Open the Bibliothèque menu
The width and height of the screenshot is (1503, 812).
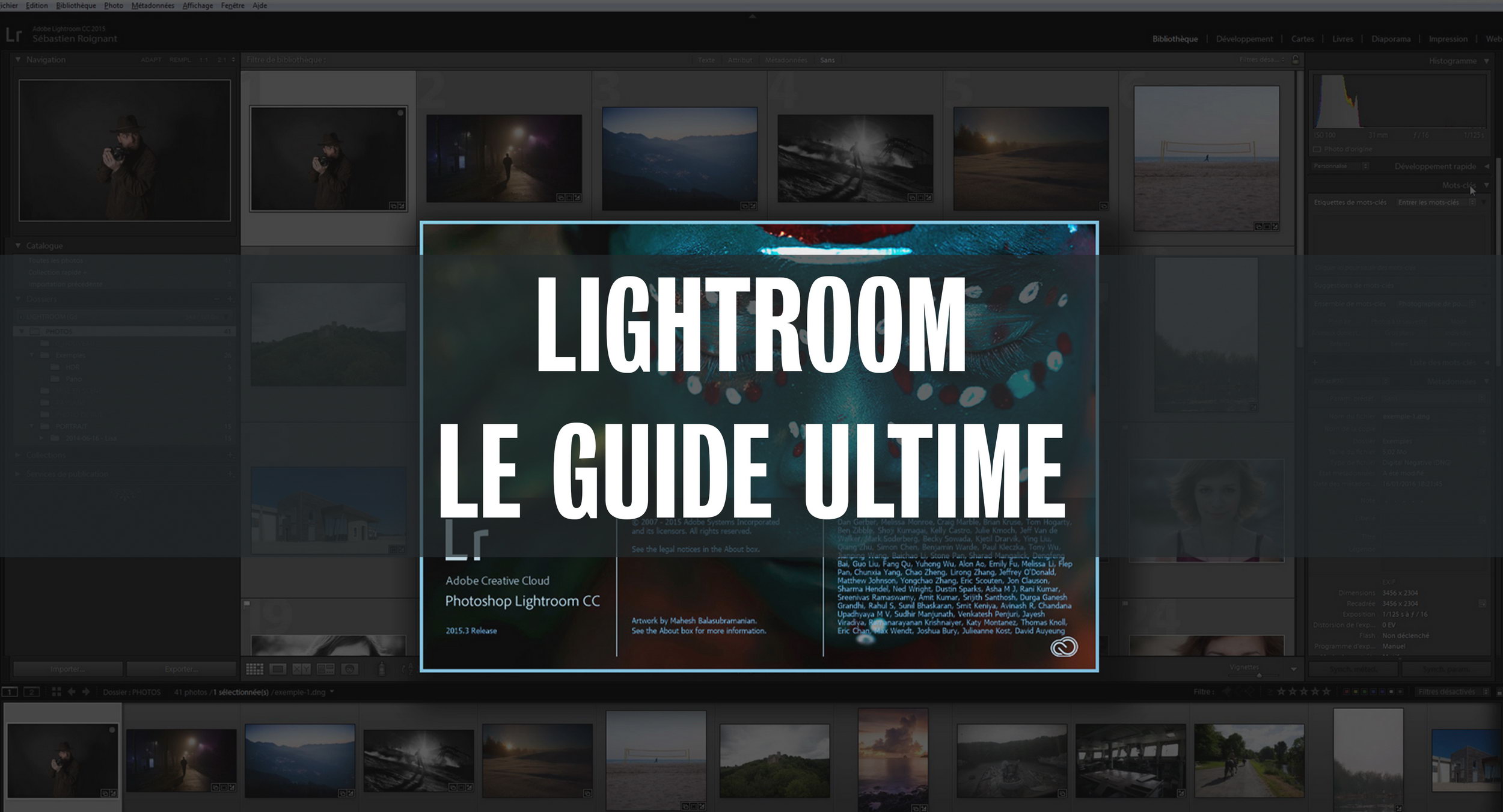tap(75, 5)
